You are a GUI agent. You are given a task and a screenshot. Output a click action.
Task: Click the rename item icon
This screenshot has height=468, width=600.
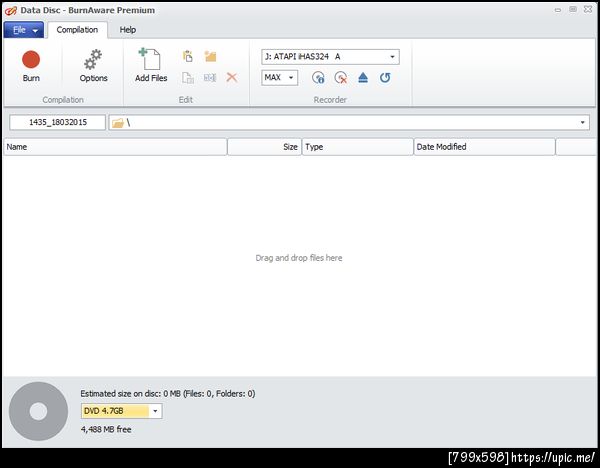[x=210, y=78]
